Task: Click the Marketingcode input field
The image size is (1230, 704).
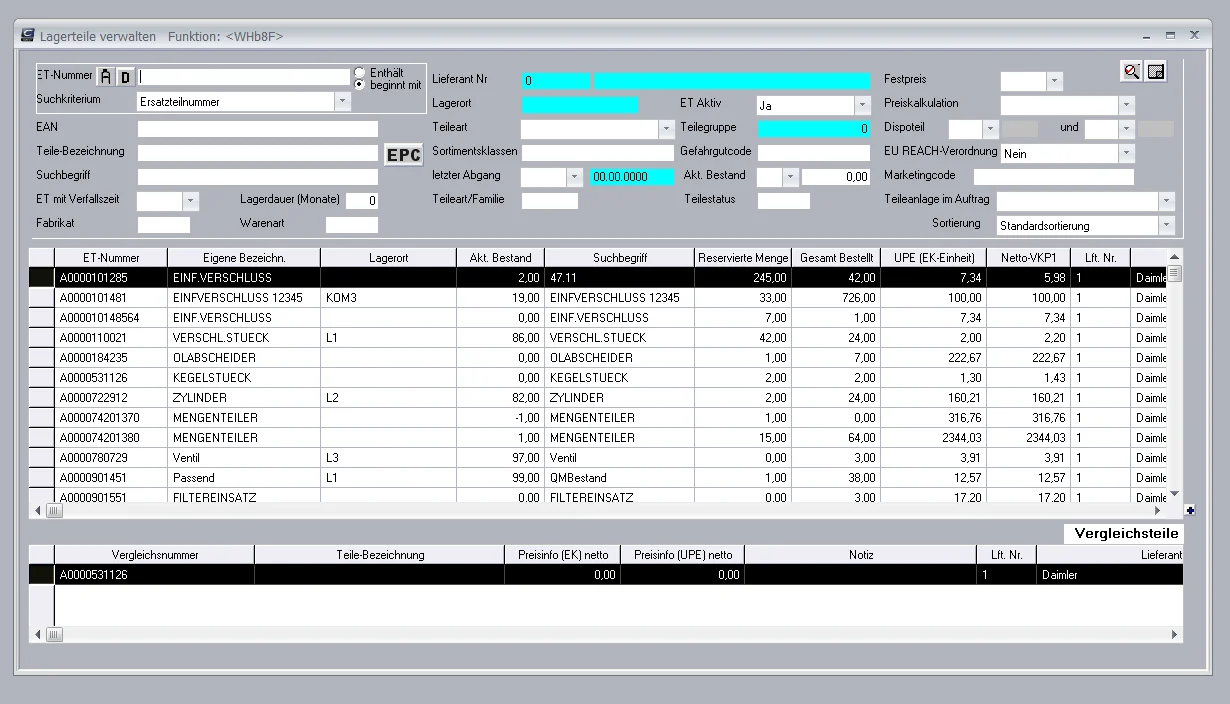Action: (x=1054, y=177)
